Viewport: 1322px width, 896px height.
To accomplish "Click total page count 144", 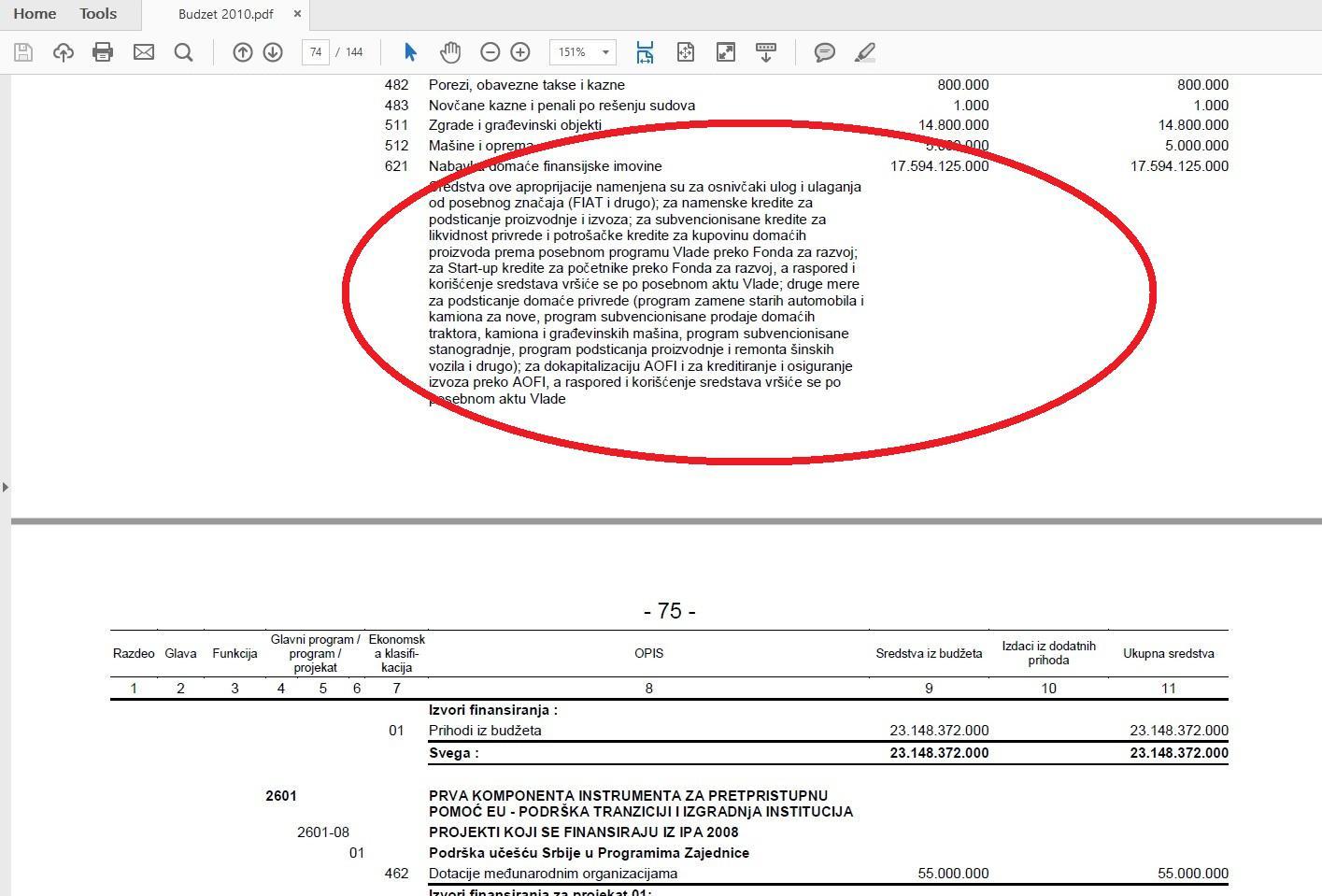I will 354,52.
